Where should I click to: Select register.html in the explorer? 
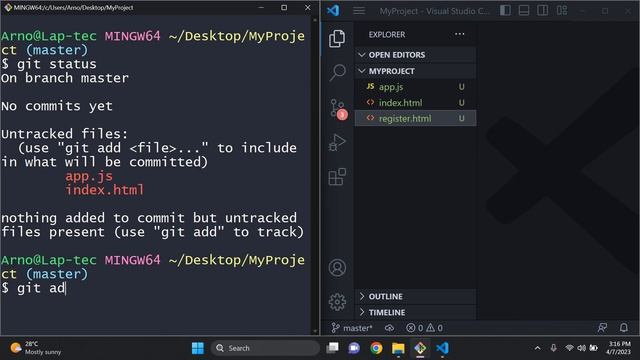click(x=415, y=118)
